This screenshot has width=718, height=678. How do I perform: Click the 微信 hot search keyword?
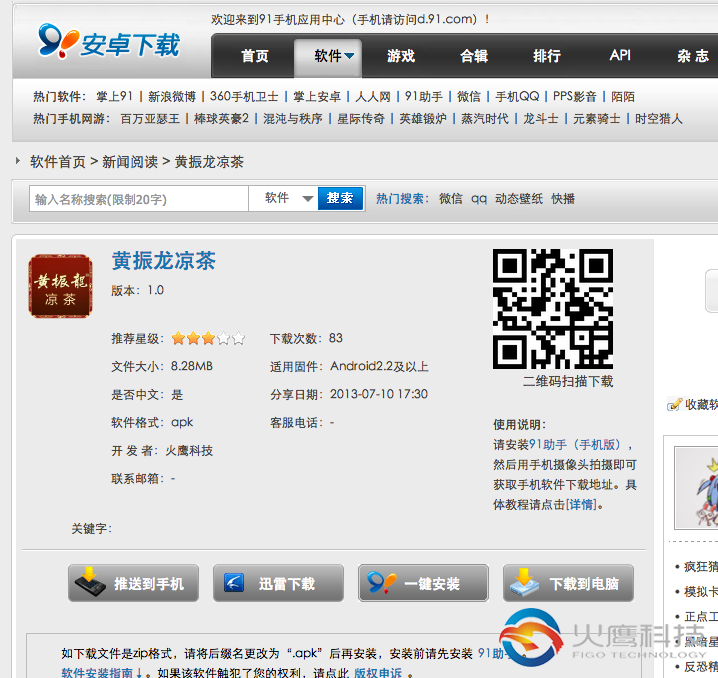pos(450,199)
